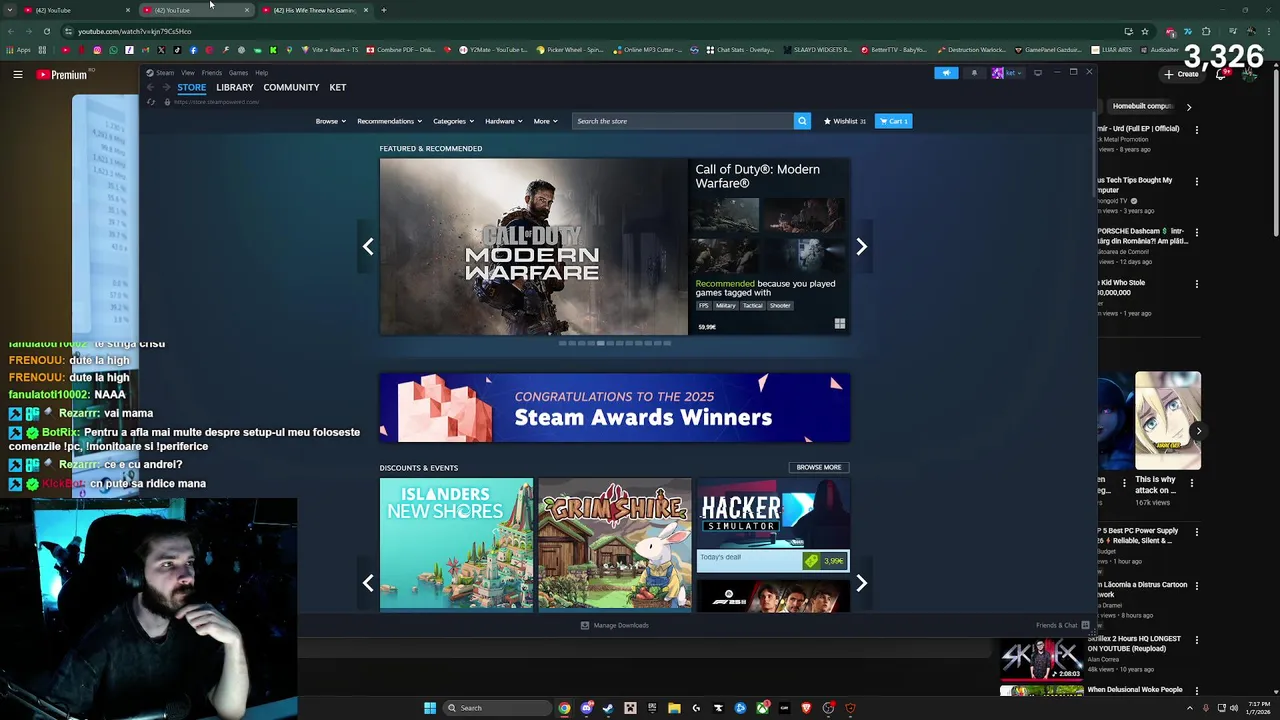Open the Windows Start menu

(430, 708)
